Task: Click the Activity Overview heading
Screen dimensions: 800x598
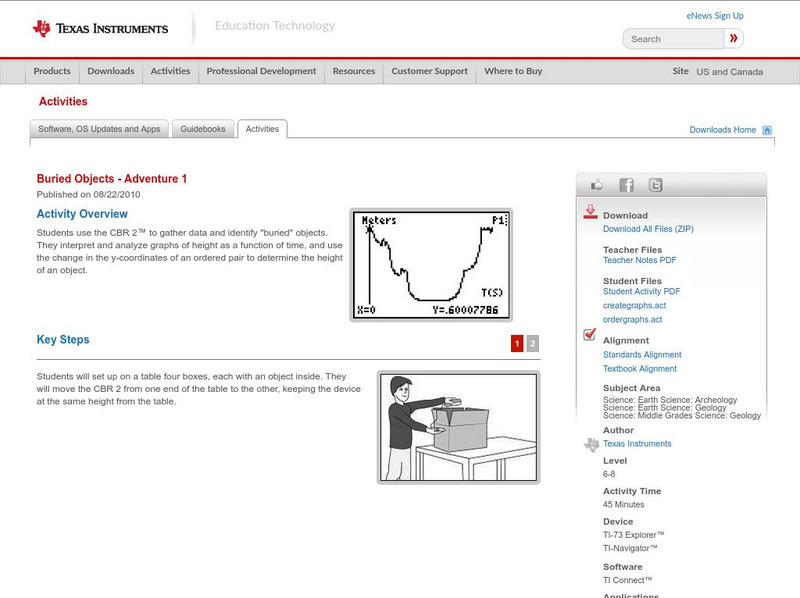Action: [82, 214]
